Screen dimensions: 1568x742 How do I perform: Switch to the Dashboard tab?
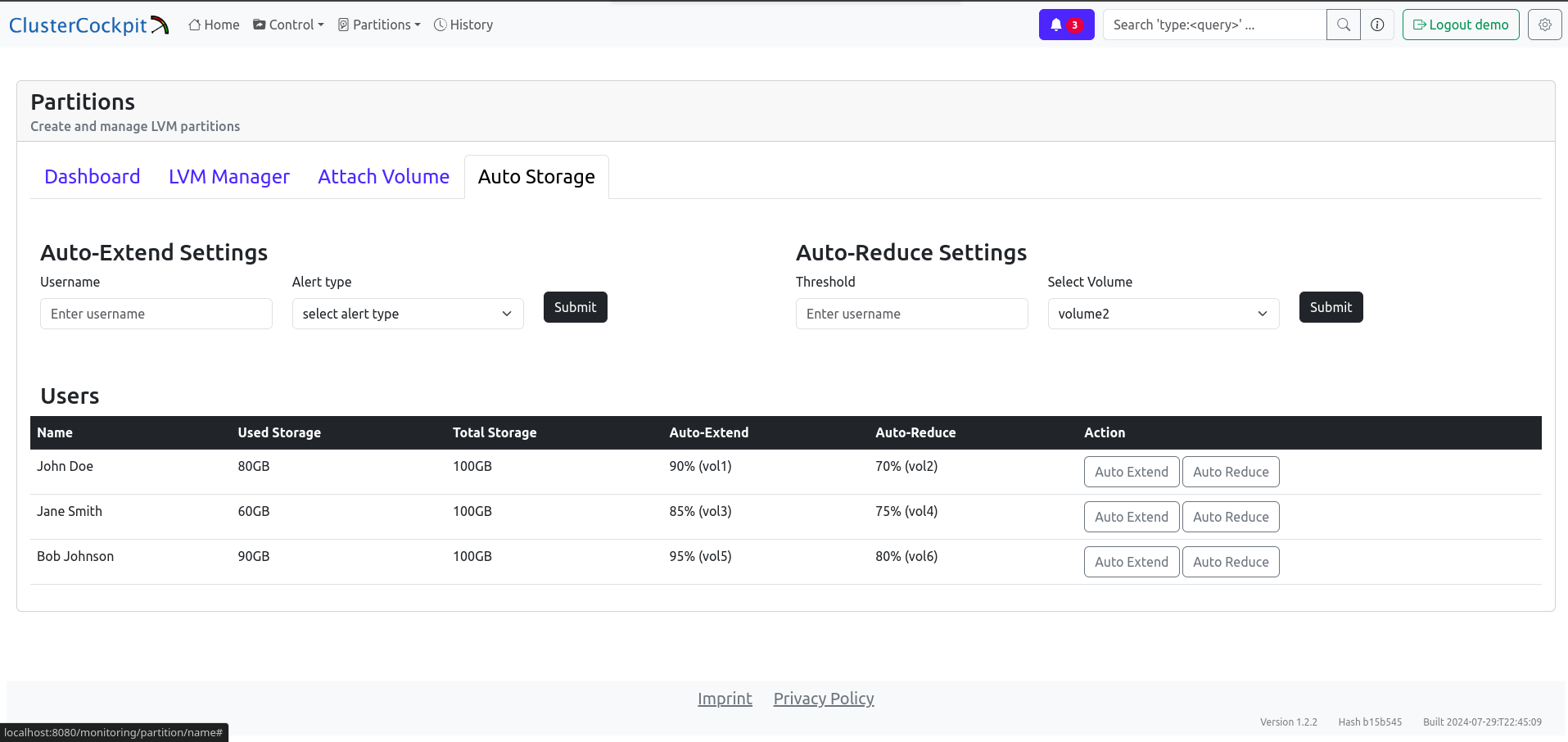point(93,177)
